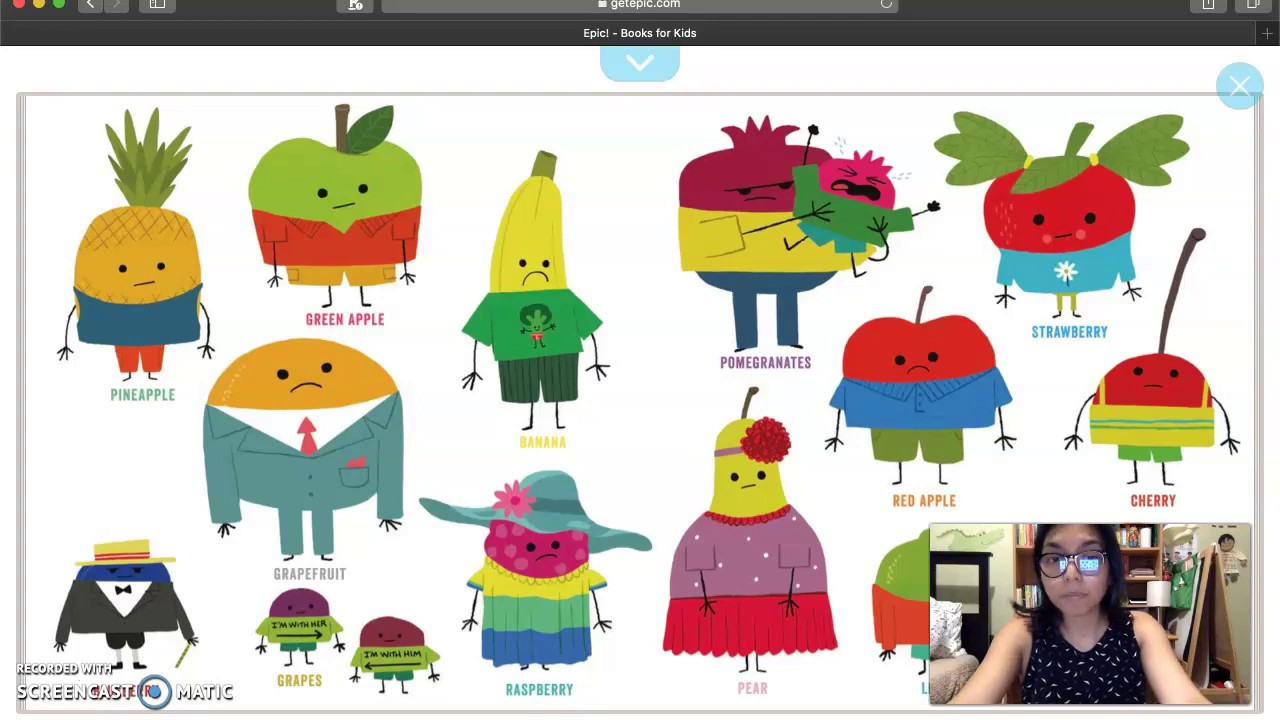Add a new tab with the plus button
Viewport: 1280px width, 720px height.
[1267, 33]
